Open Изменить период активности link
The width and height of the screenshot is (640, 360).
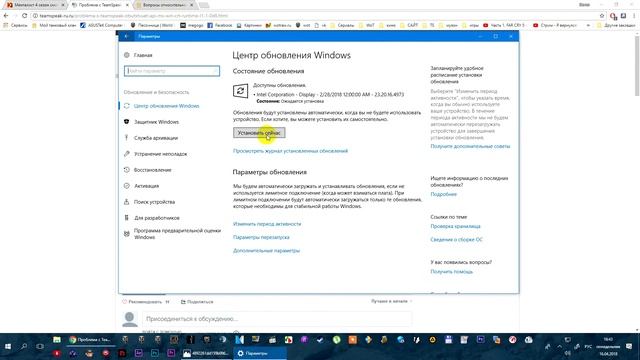pos(267,224)
